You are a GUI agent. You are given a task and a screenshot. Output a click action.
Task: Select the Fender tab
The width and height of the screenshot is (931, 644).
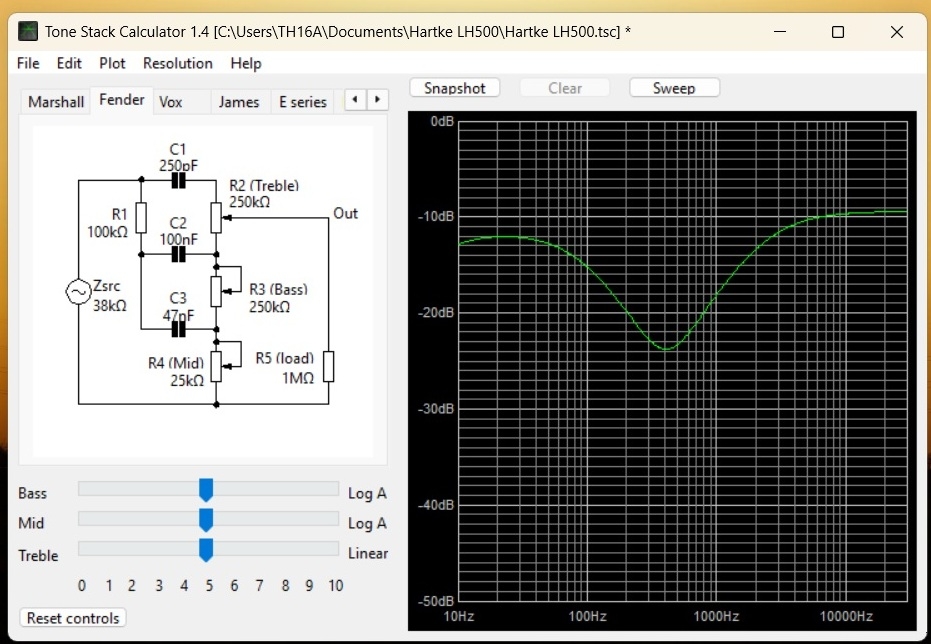[122, 100]
